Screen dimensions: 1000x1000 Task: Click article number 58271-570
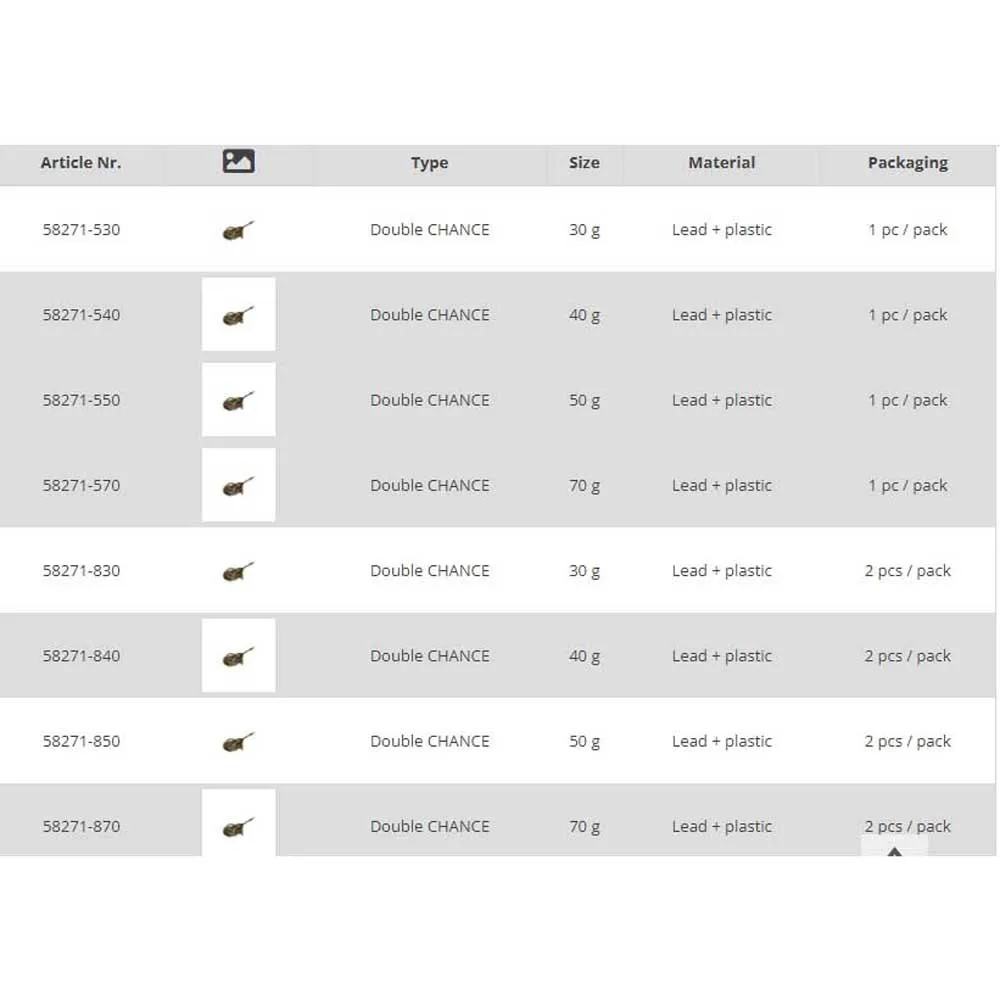click(81, 486)
